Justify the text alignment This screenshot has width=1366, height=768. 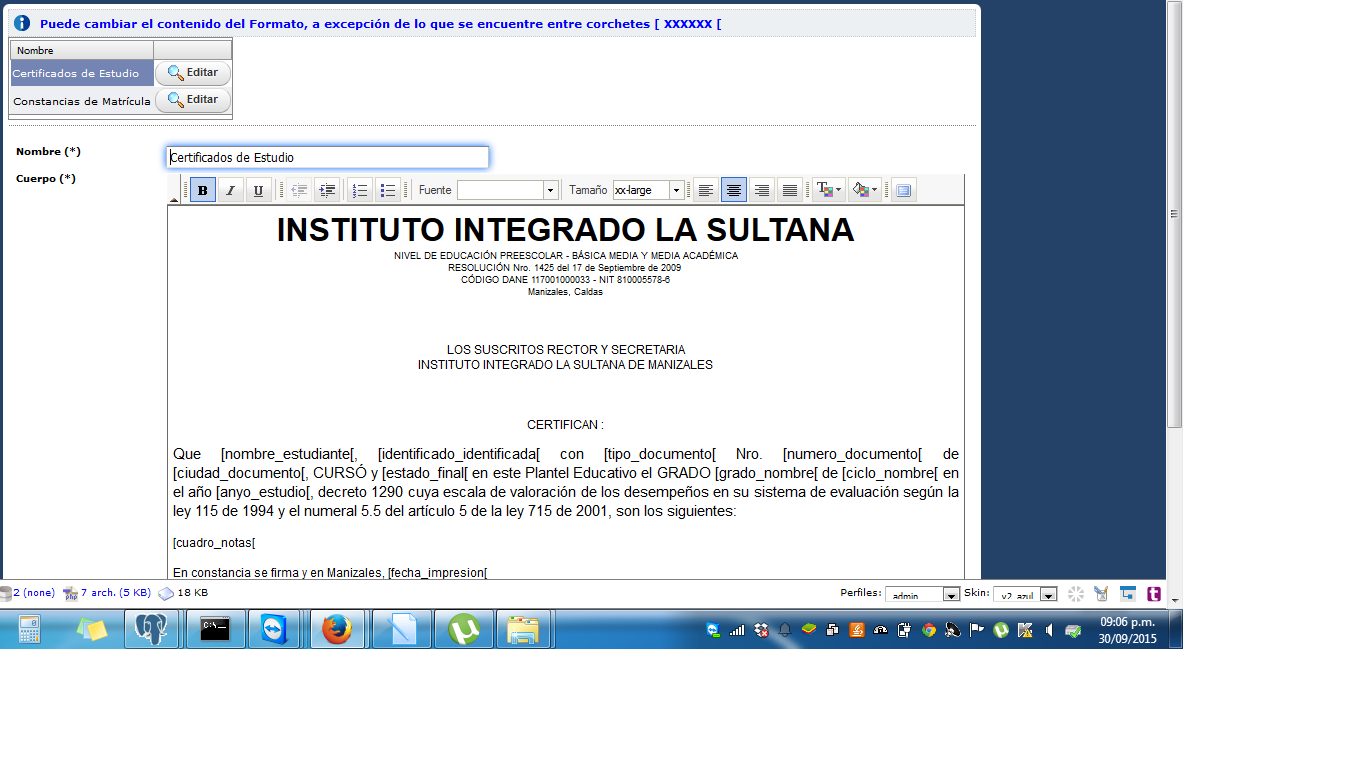point(790,190)
